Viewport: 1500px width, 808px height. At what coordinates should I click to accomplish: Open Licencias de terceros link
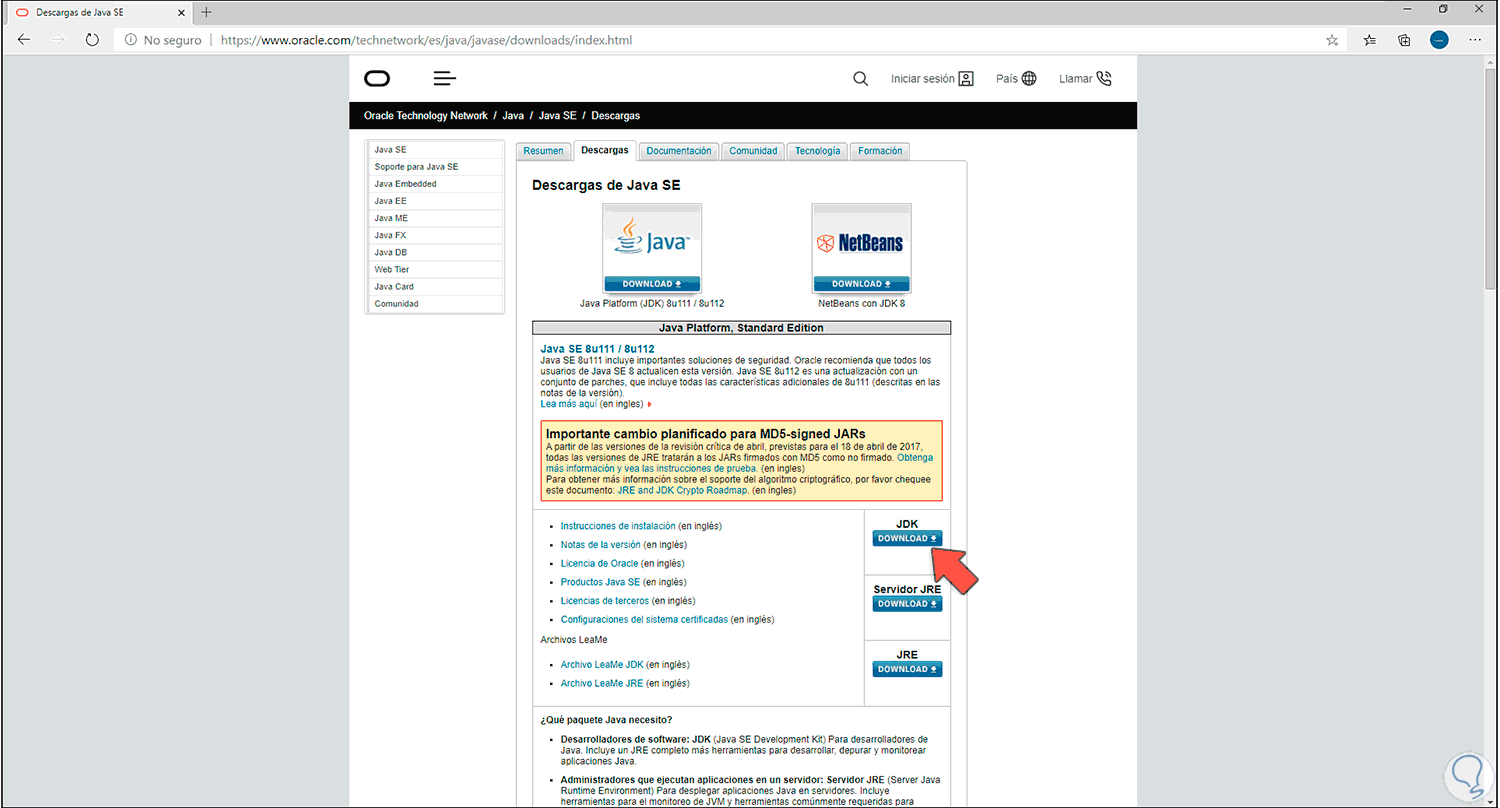tap(605, 601)
